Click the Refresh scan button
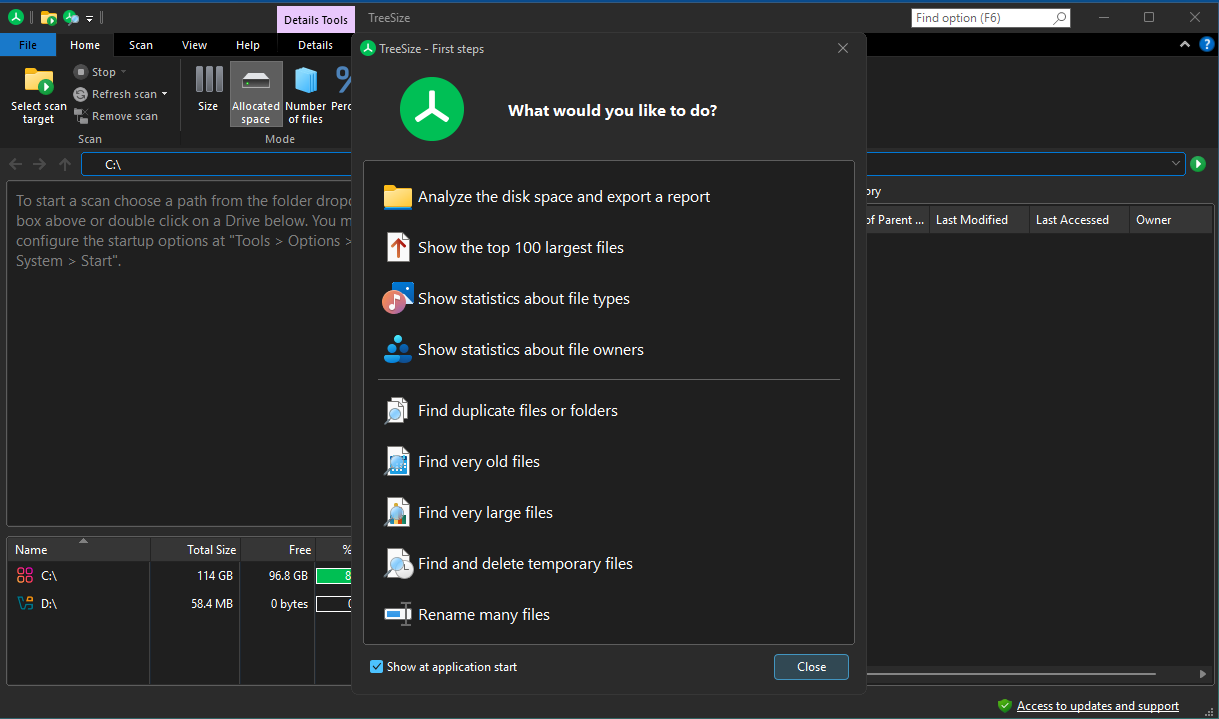Image resolution: width=1219 pixels, height=719 pixels. [x=115, y=94]
